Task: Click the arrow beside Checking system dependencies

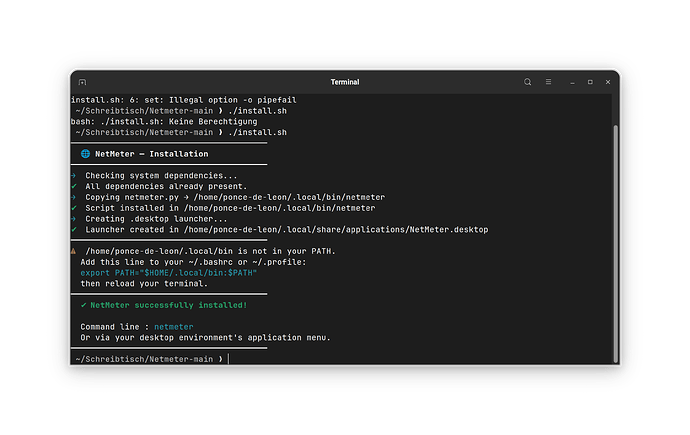Action: point(73,175)
